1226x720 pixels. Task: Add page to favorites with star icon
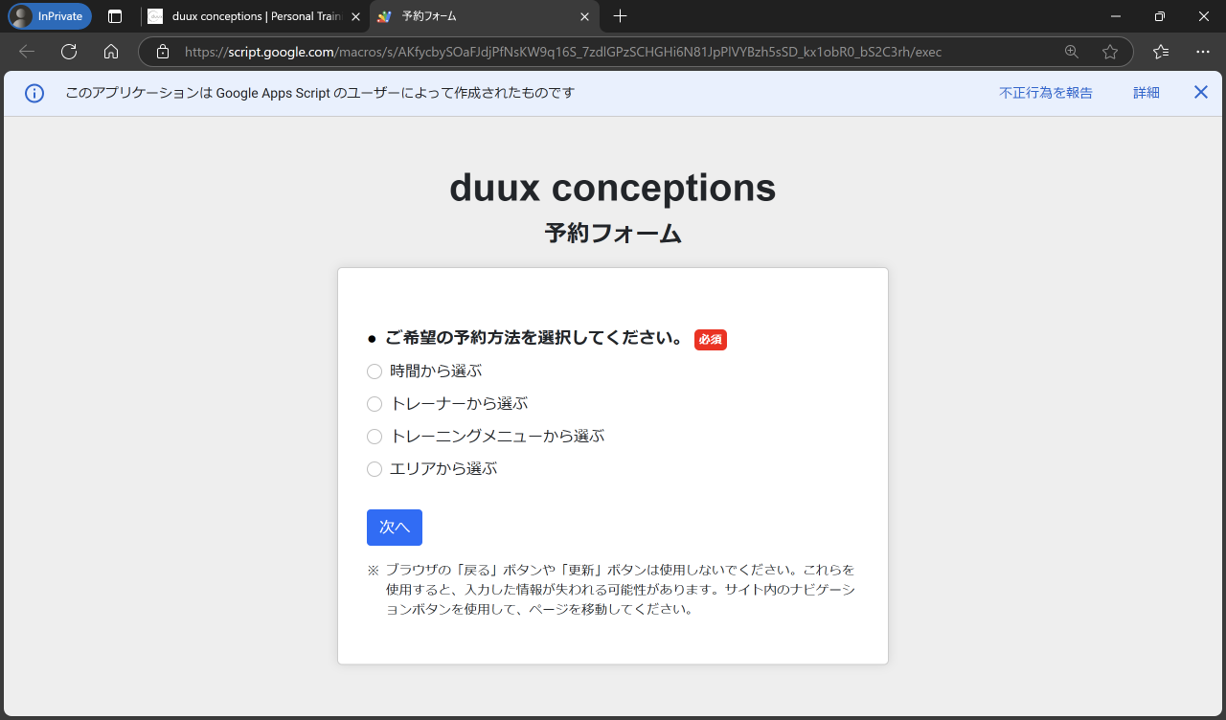[1109, 52]
